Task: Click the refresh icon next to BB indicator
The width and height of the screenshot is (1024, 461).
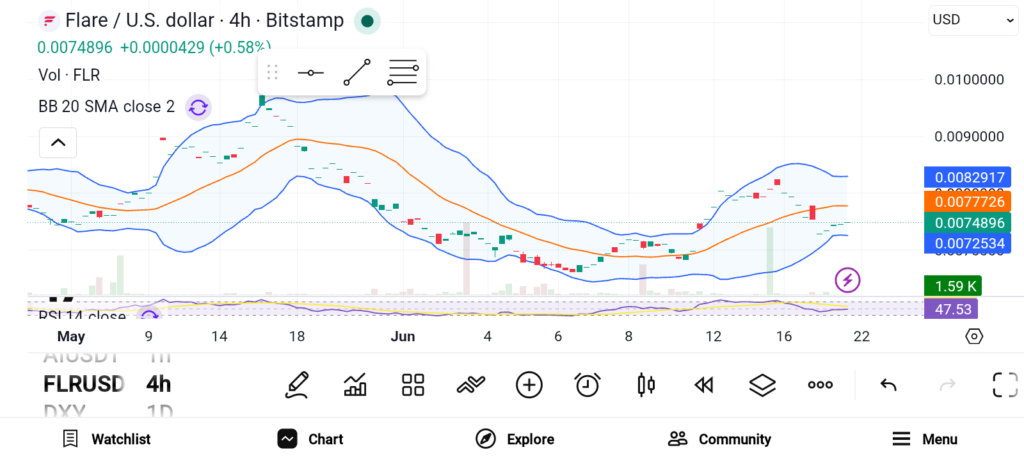Action: click(x=198, y=107)
